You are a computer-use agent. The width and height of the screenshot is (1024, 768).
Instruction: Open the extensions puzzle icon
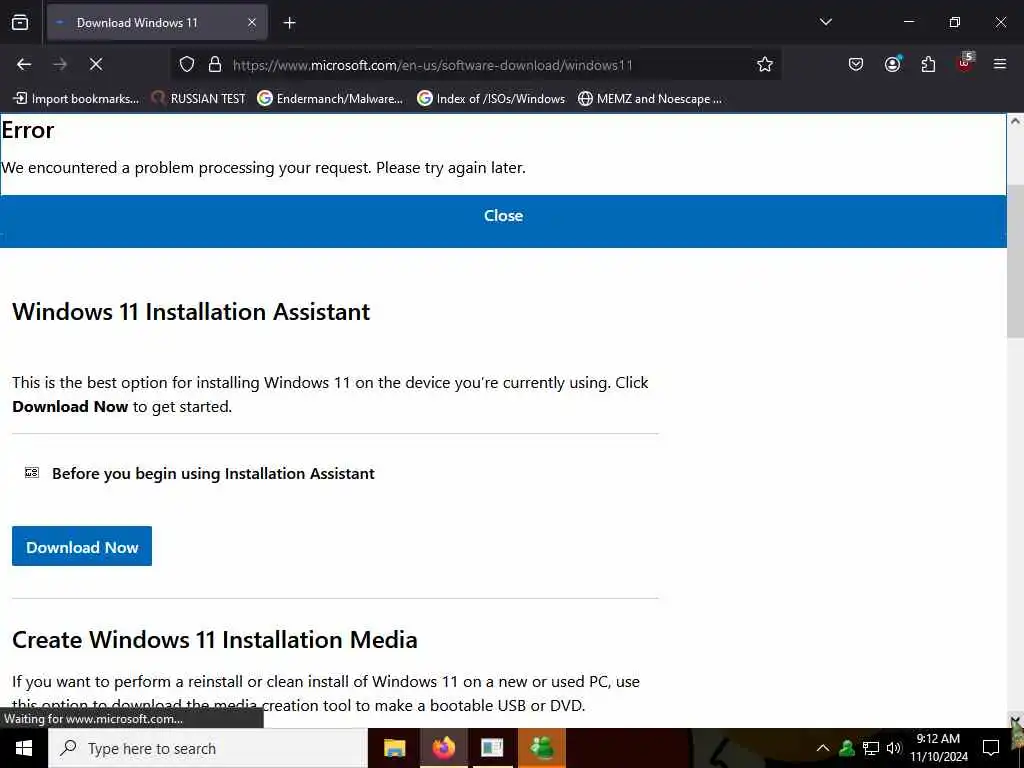pyautogui.click(x=928, y=64)
